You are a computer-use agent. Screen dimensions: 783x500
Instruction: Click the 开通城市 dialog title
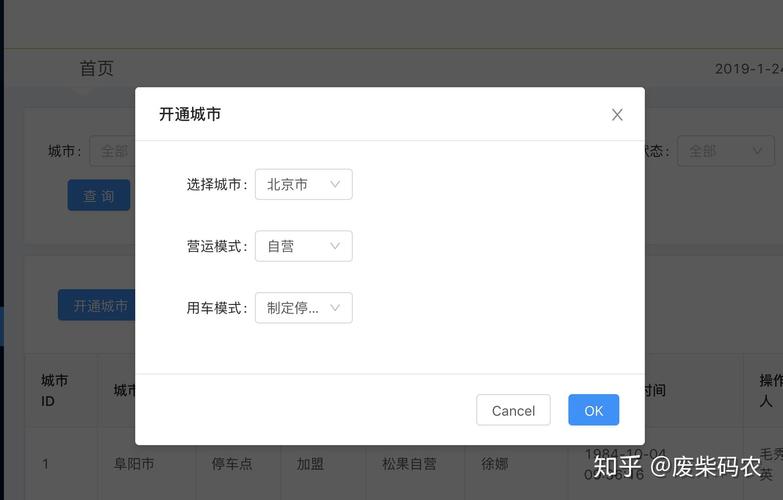190,114
